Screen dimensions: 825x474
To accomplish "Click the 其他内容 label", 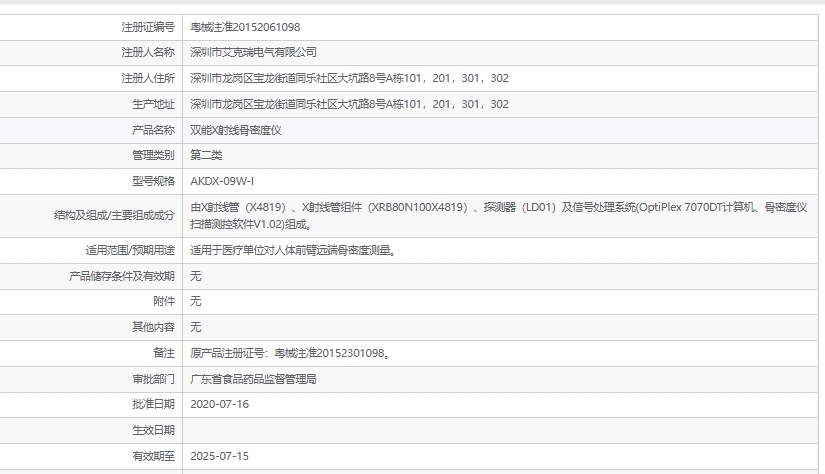I will (153, 327).
